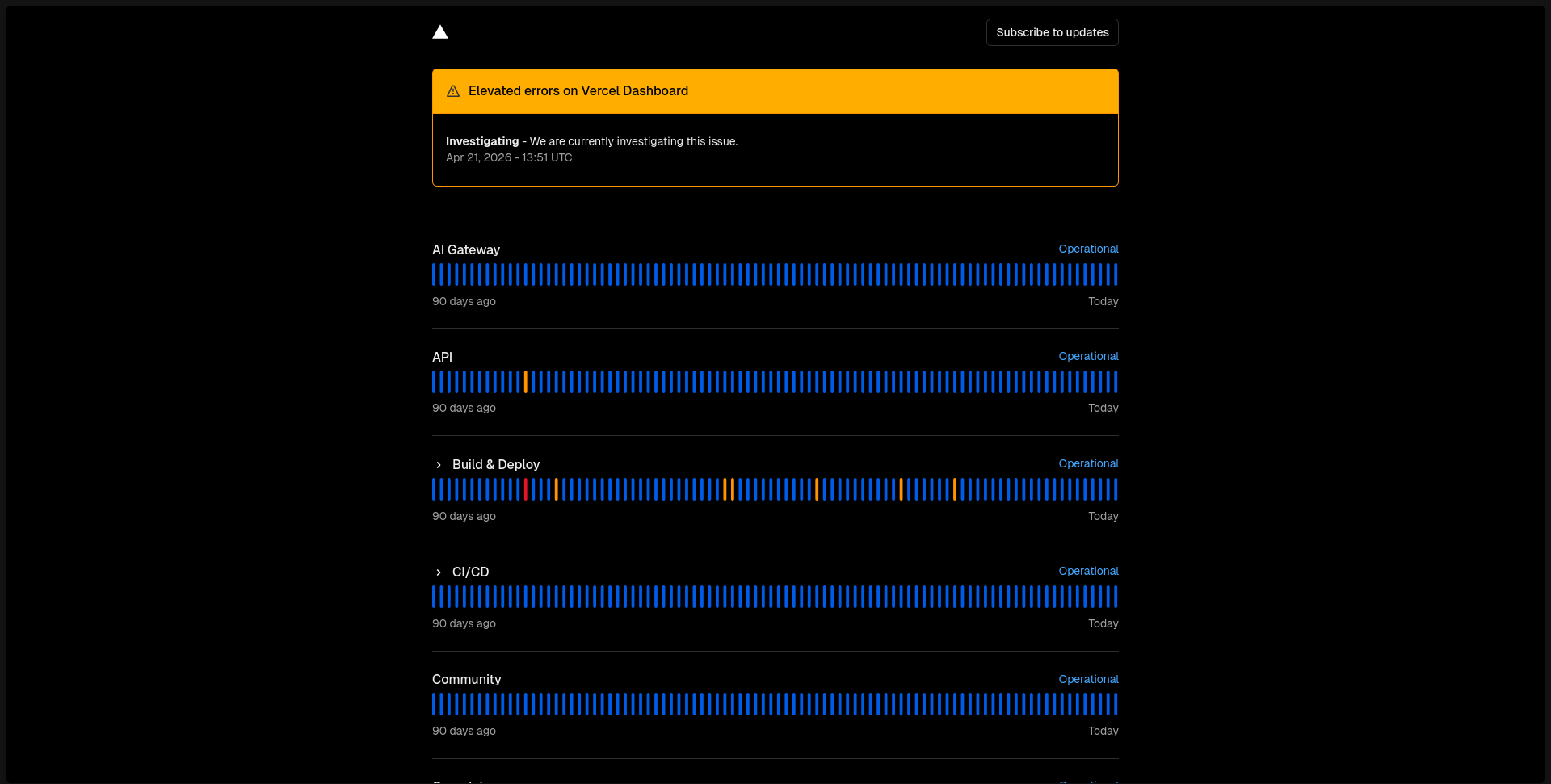Image resolution: width=1551 pixels, height=784 pixels.
Task: Click "90 days ago" under AI Gateway
Action: pyautogui.click(x=464, y=301)
